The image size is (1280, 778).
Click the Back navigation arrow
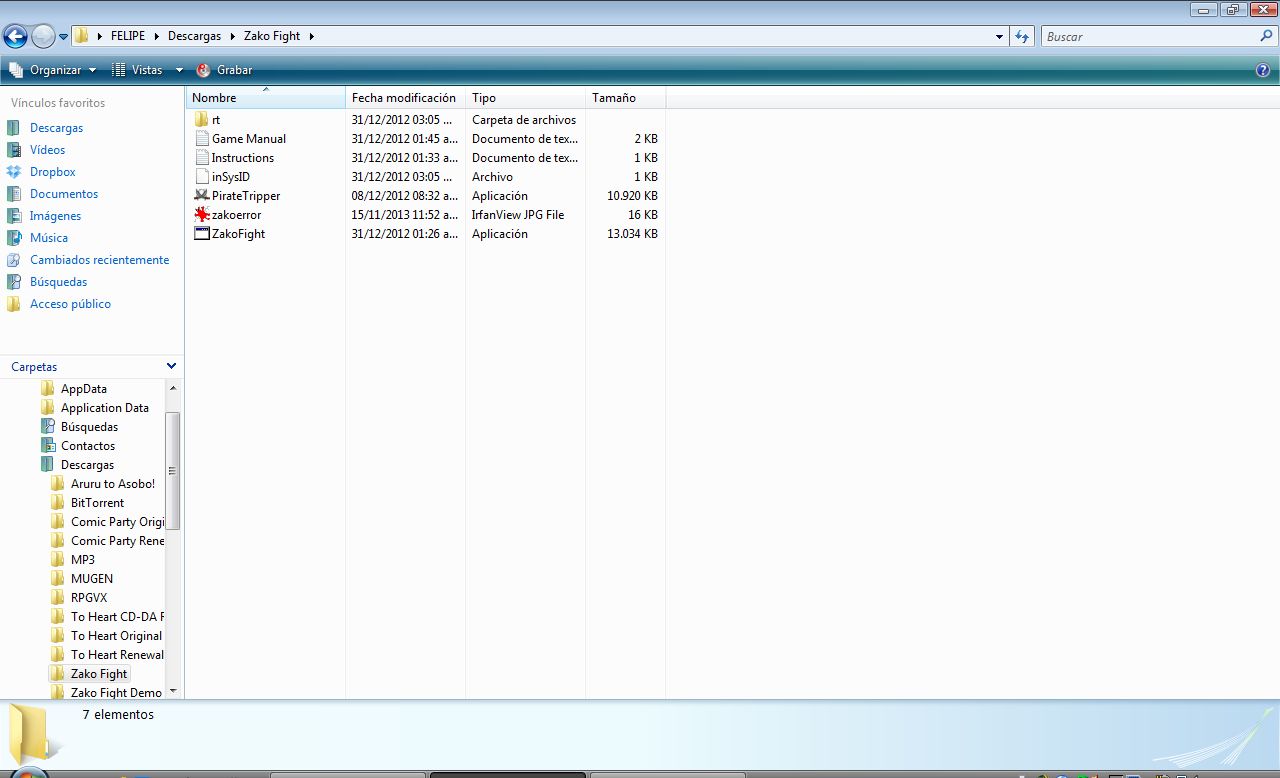coord(15,37)
